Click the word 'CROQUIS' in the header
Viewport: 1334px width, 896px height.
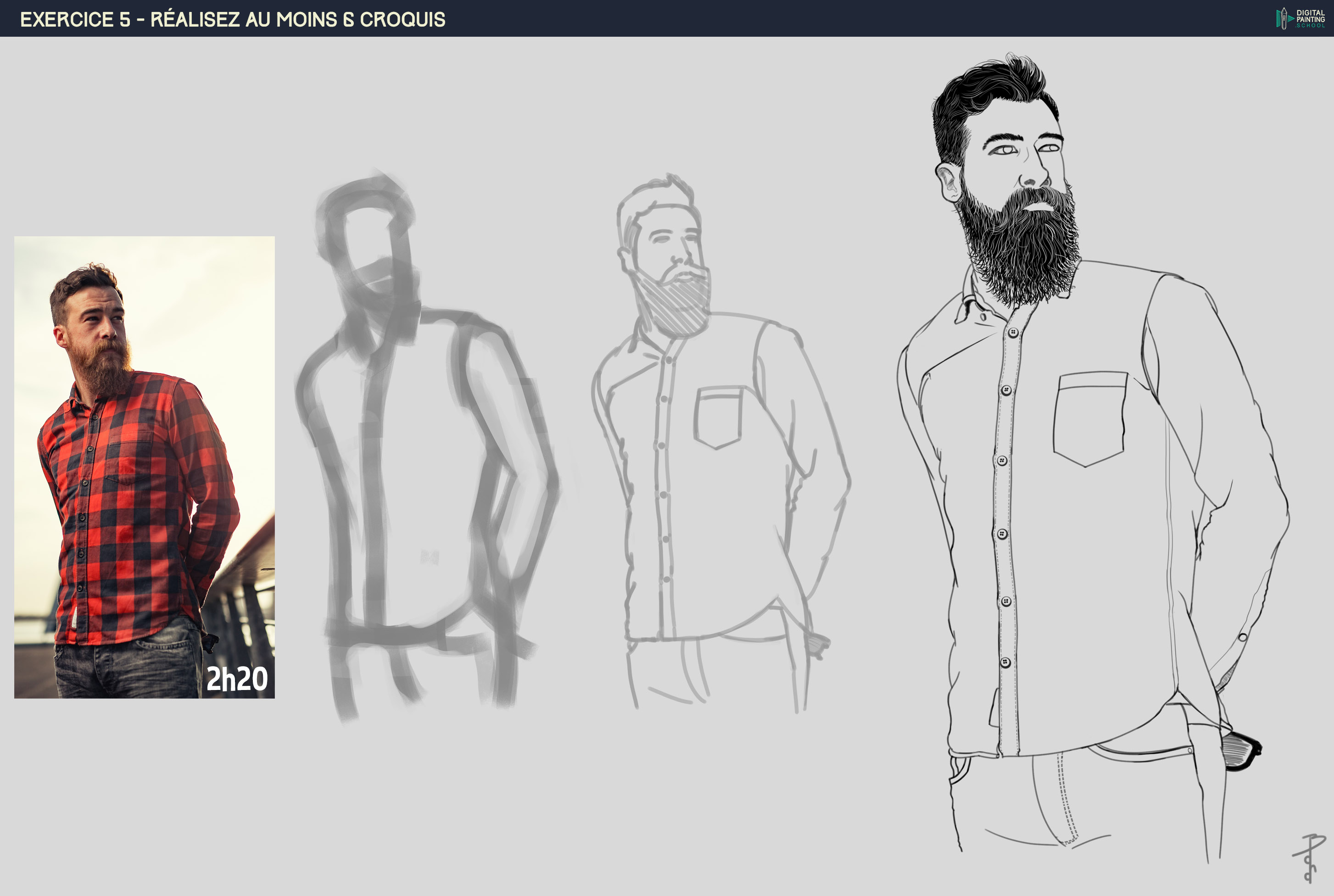click(402, 19)
